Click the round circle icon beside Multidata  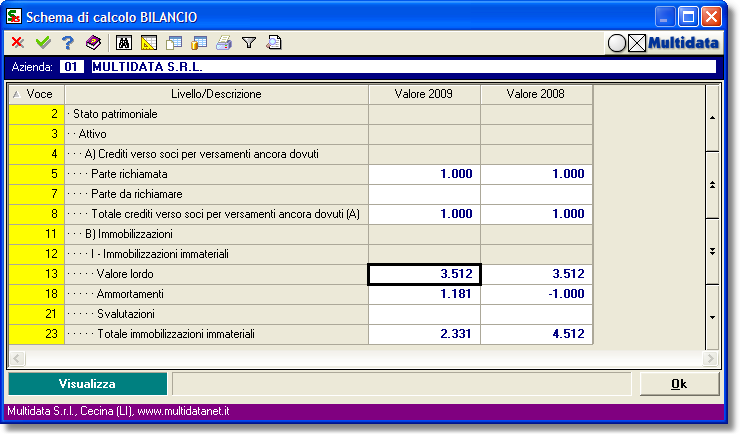(616, 43)
